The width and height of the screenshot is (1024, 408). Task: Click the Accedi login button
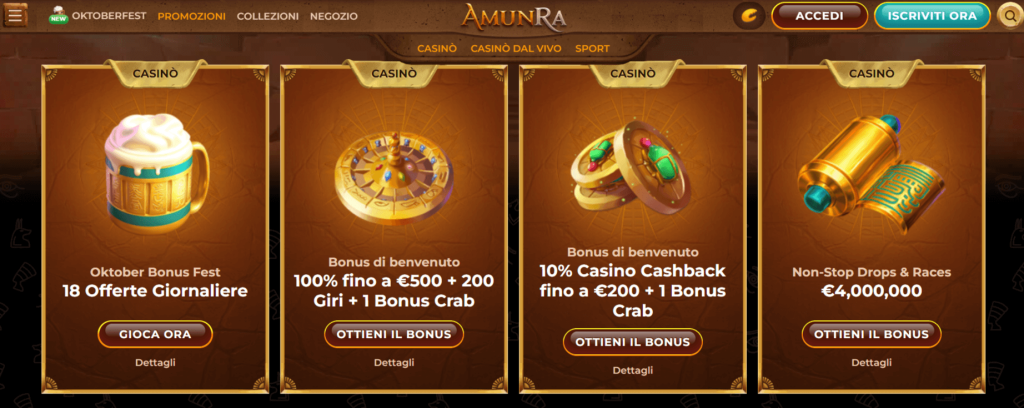[x=819, y=16]
